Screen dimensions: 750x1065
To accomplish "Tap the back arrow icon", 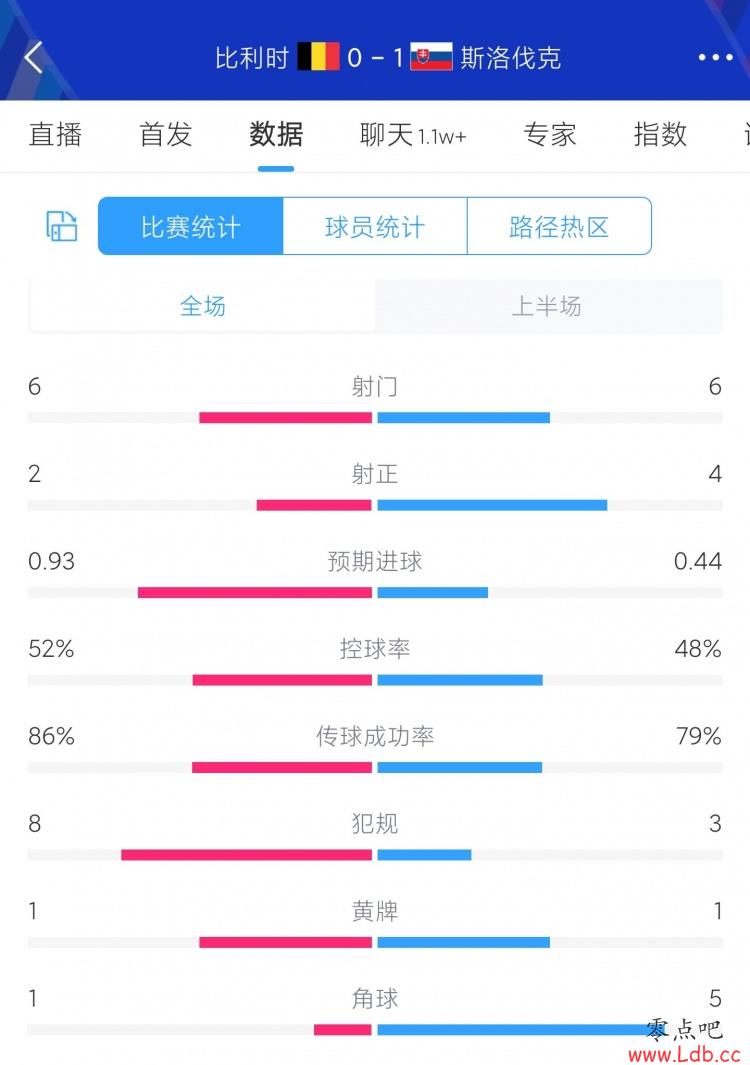I will (x=34, y=57).
